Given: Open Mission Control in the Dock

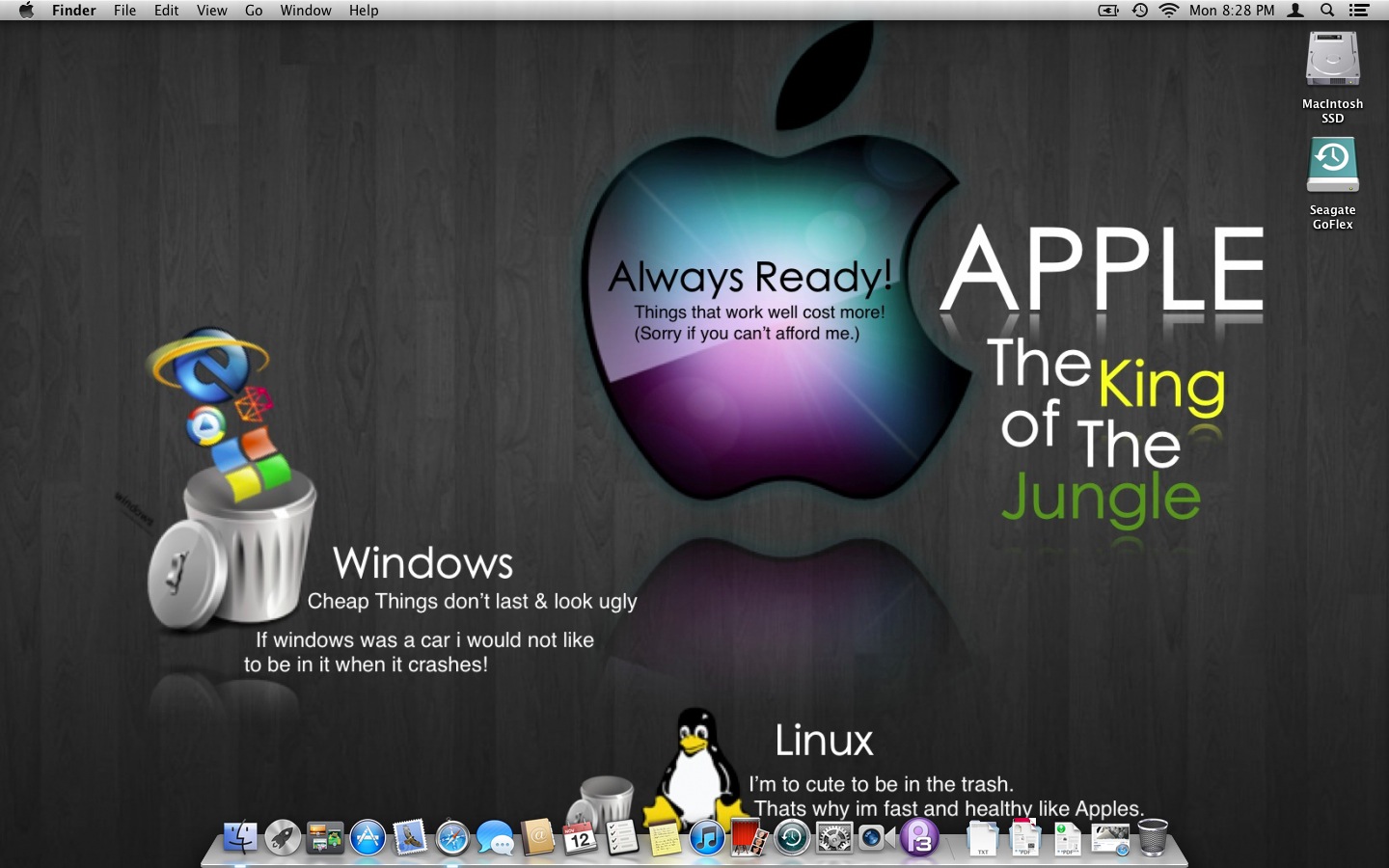Looking at the screenshot, I should click(325, 837).
